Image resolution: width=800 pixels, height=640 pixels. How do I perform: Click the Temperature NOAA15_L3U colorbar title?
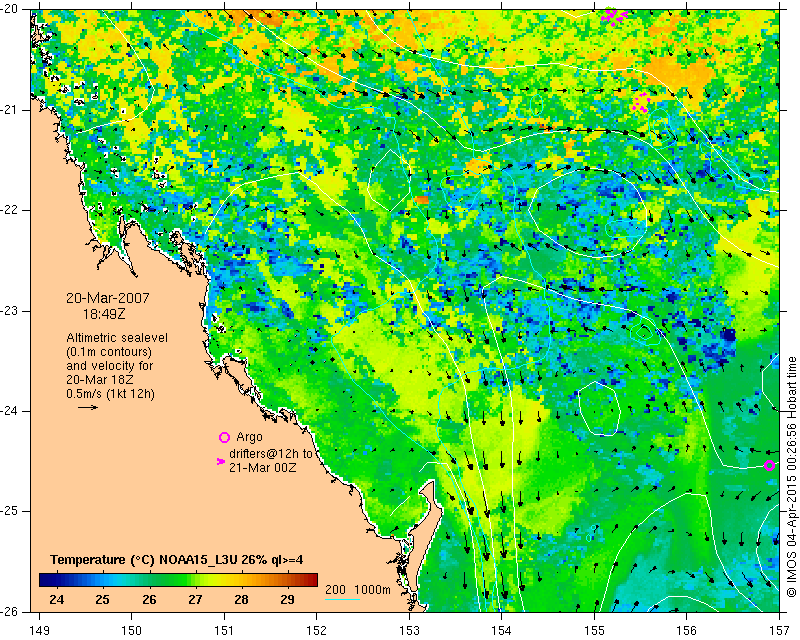(177, 560)
